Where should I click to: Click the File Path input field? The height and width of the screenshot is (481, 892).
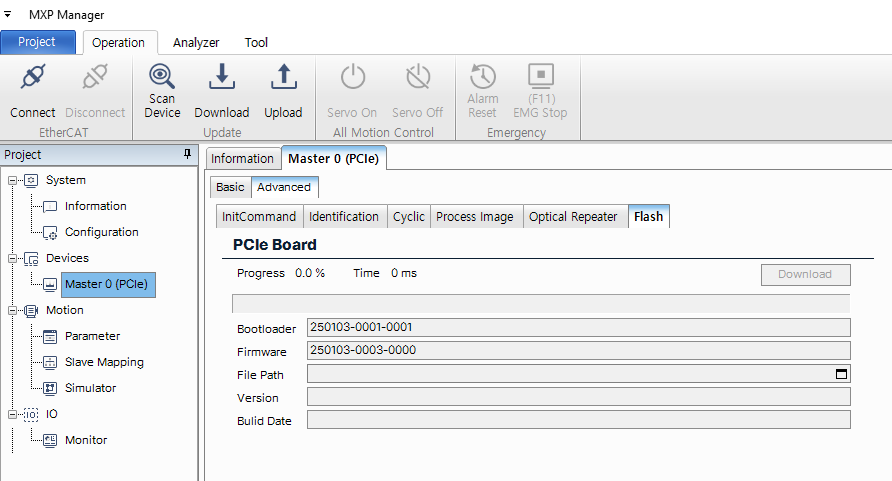tap(570, 374)
